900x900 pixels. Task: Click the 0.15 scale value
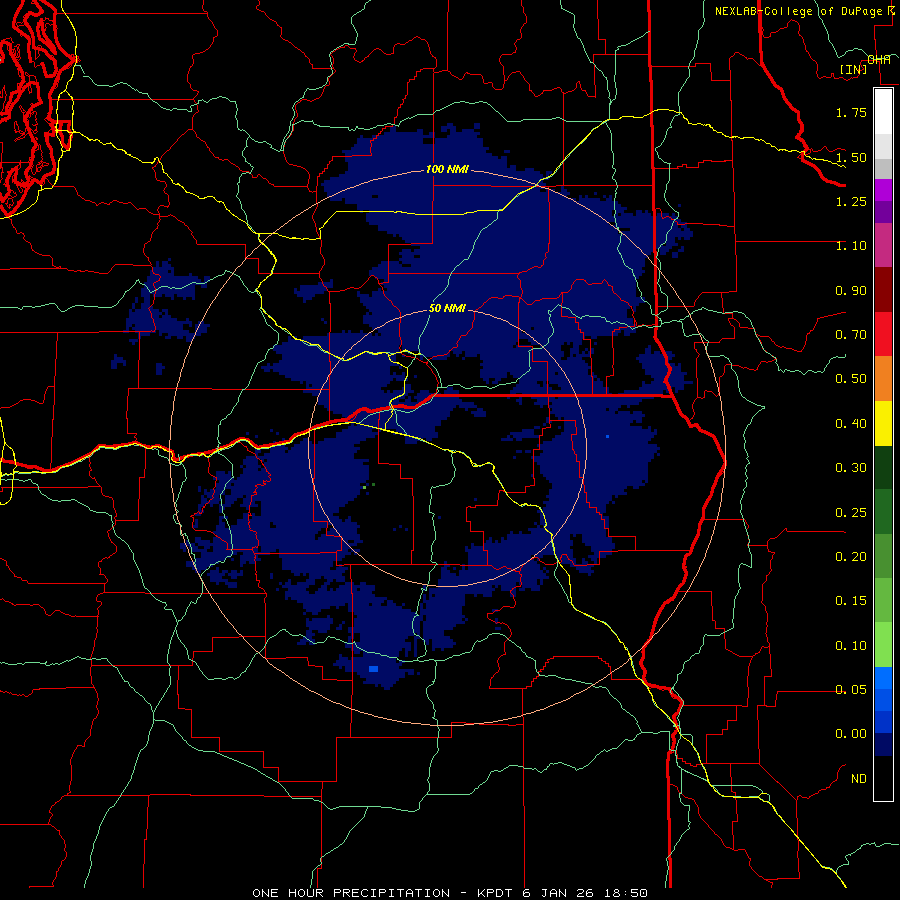click(x=851, y=601)
